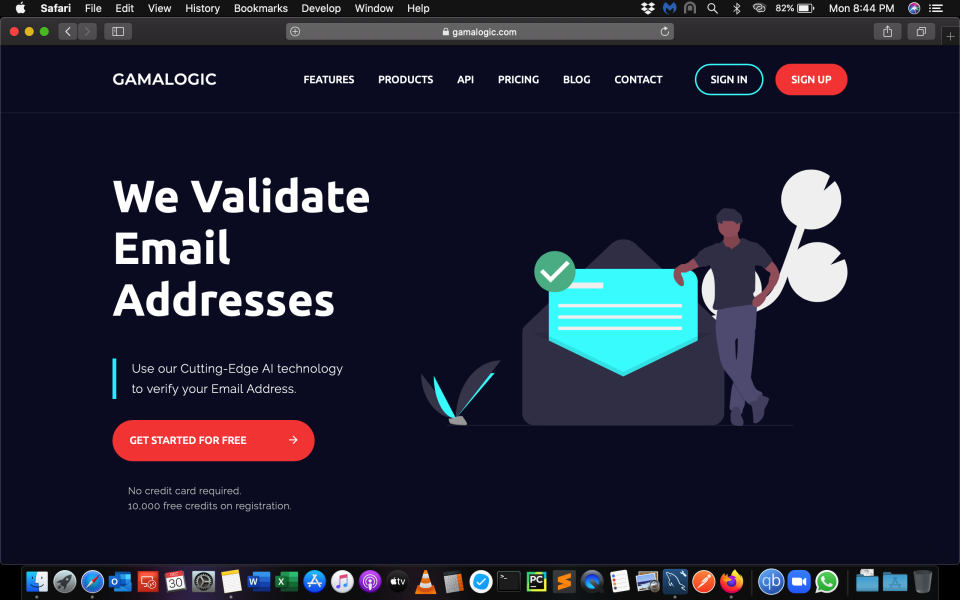Open the PRICING page
The width and height of the screenshot is (960, 600).
pyautogui.click(x=518, y=79)
